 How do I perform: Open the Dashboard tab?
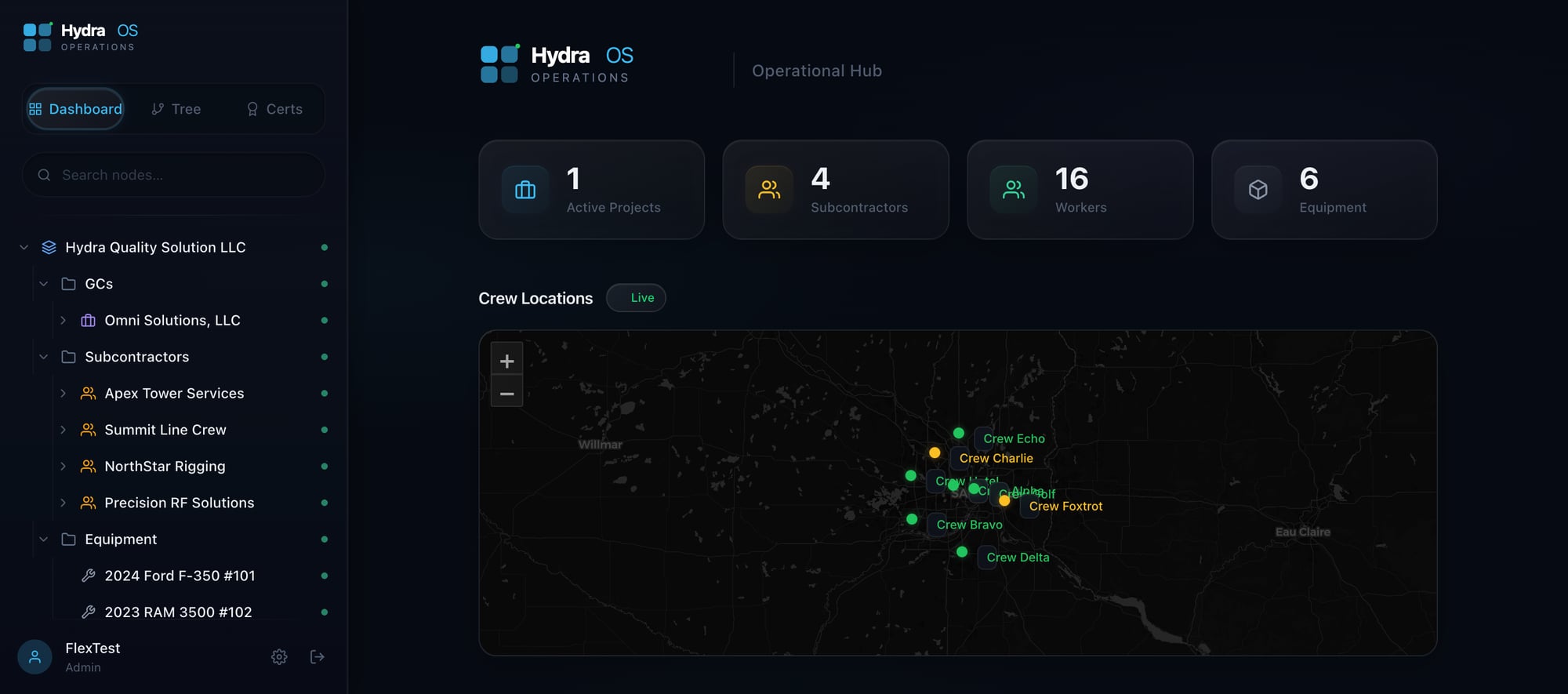coord(76,109)
